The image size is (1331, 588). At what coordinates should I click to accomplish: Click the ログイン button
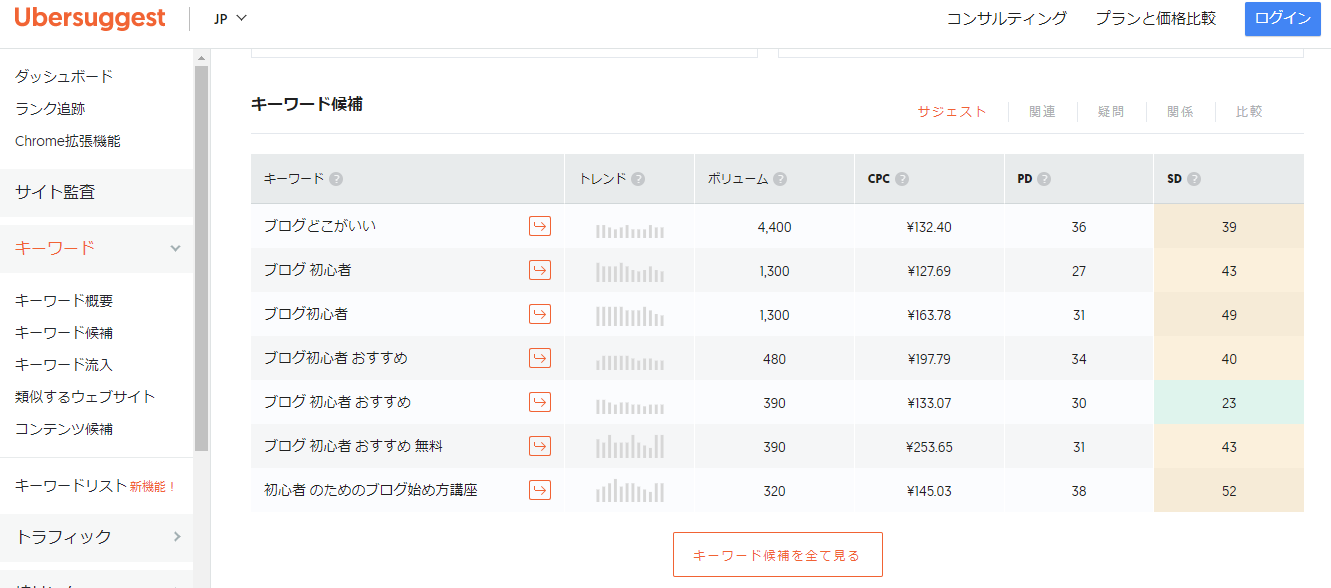click(1283, 19)
